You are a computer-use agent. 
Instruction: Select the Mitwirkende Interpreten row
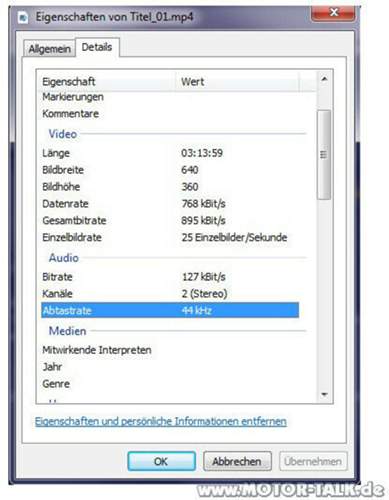tap(170, 350)
